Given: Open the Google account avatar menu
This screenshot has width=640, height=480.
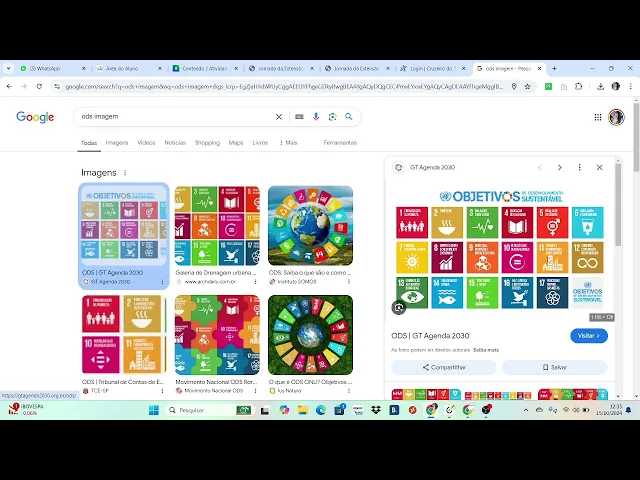Looking at the screenshot, I should (616, 117).
